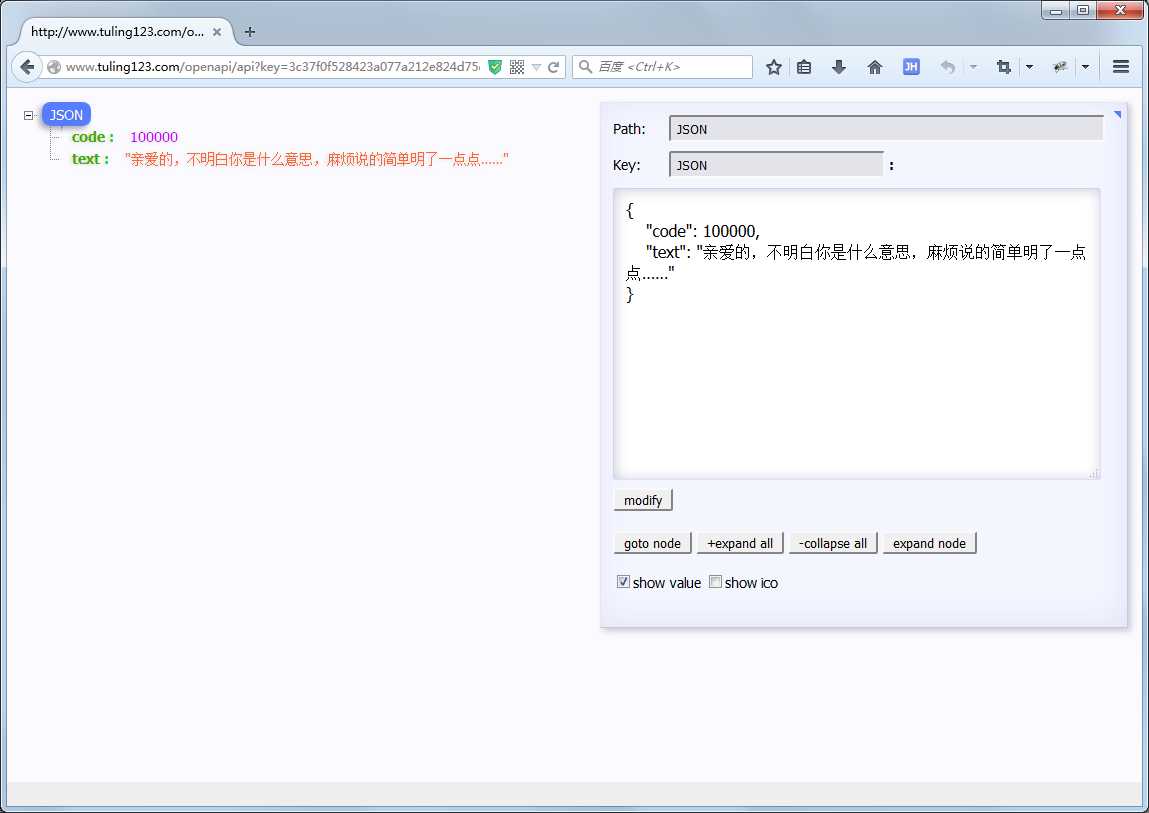Image resolution: width=1149 pixels, height=813 pixels.
Task: Select the code key in tree
Action: pyautogui.click(x=92, y=137)
